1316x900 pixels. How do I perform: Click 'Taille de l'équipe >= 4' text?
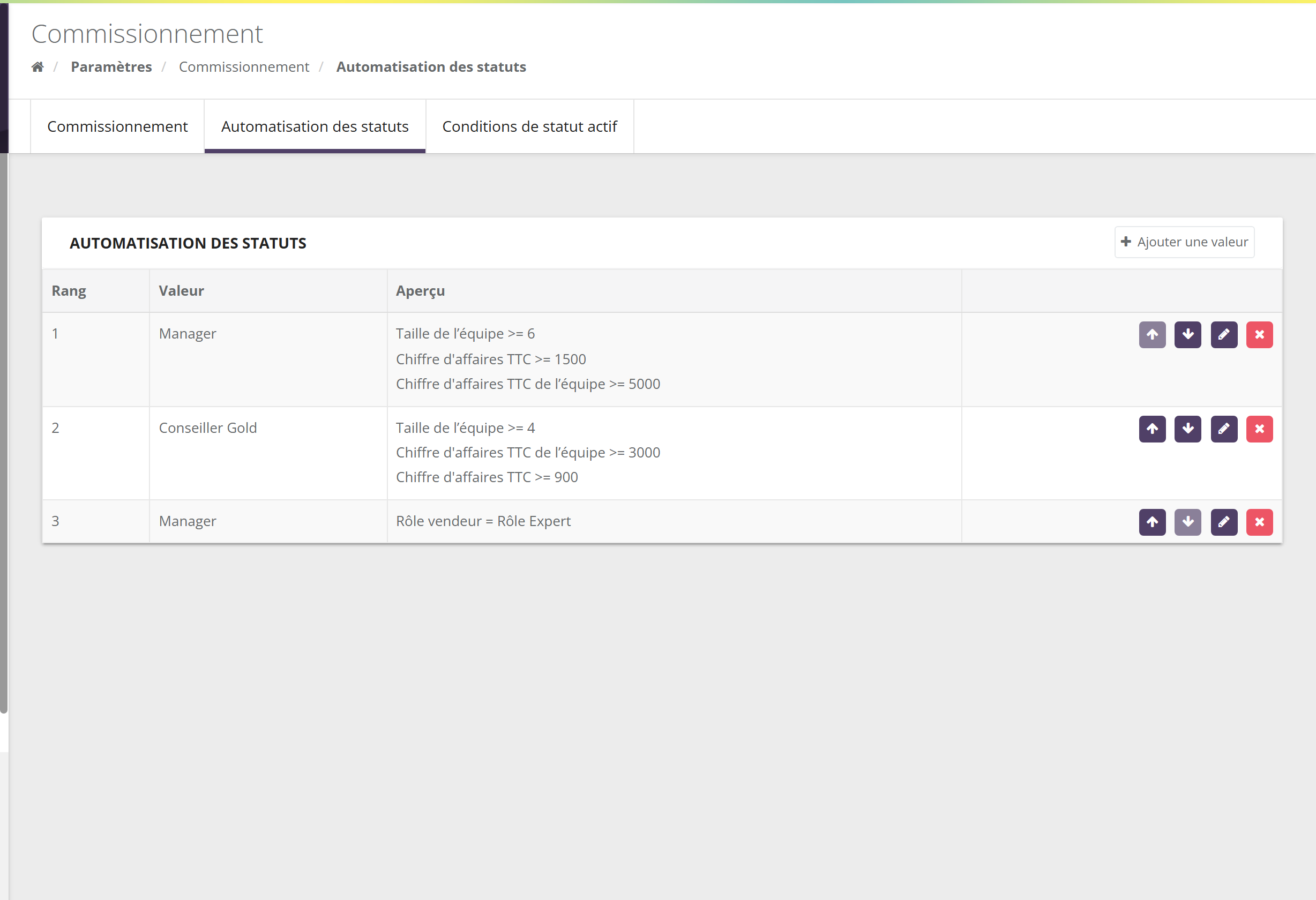click(466, 428)
